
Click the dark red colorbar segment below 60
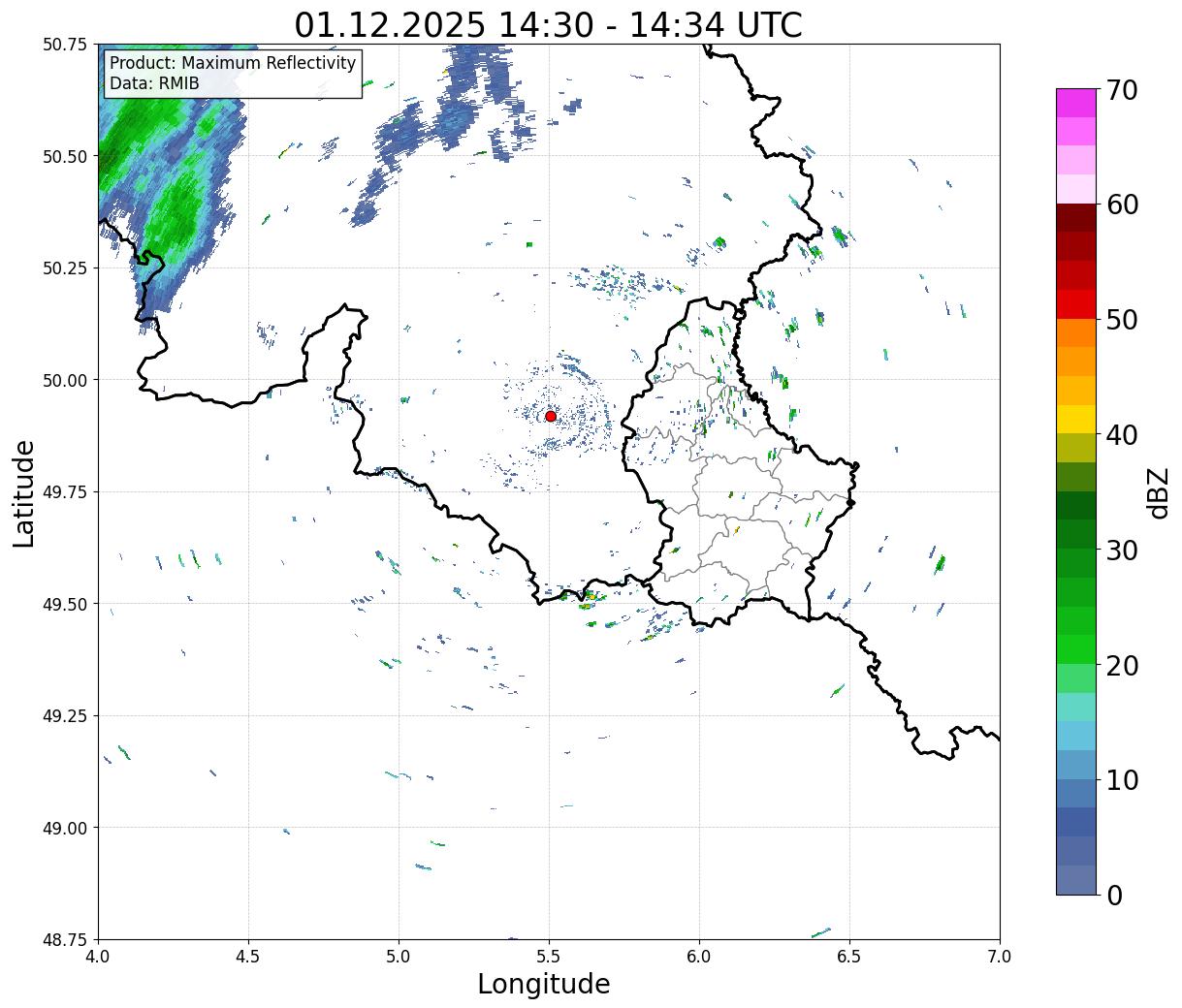tap(1076, 217)
